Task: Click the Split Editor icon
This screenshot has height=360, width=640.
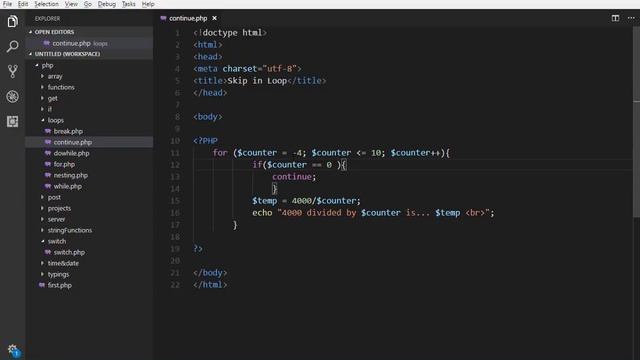Action: pos(615,18)
